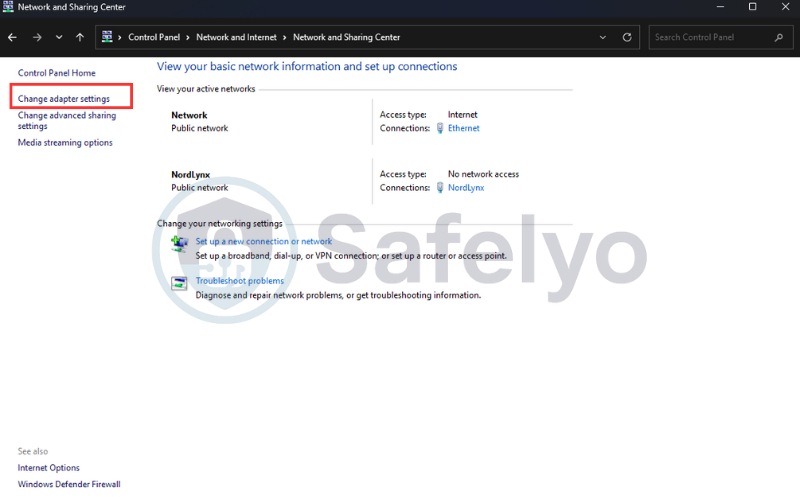This screenshot has height=500, width=800.
Task: Minimize the Network and Sharing Center window
Action: click(x=720, y=7)
